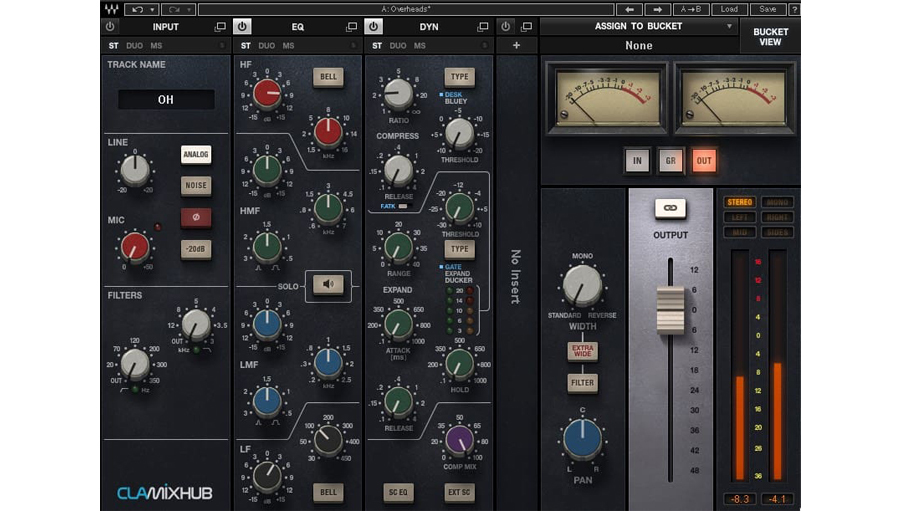Select DUO mode in INPUT section
This screenshot has height=511, width=900.
[134, 45]
